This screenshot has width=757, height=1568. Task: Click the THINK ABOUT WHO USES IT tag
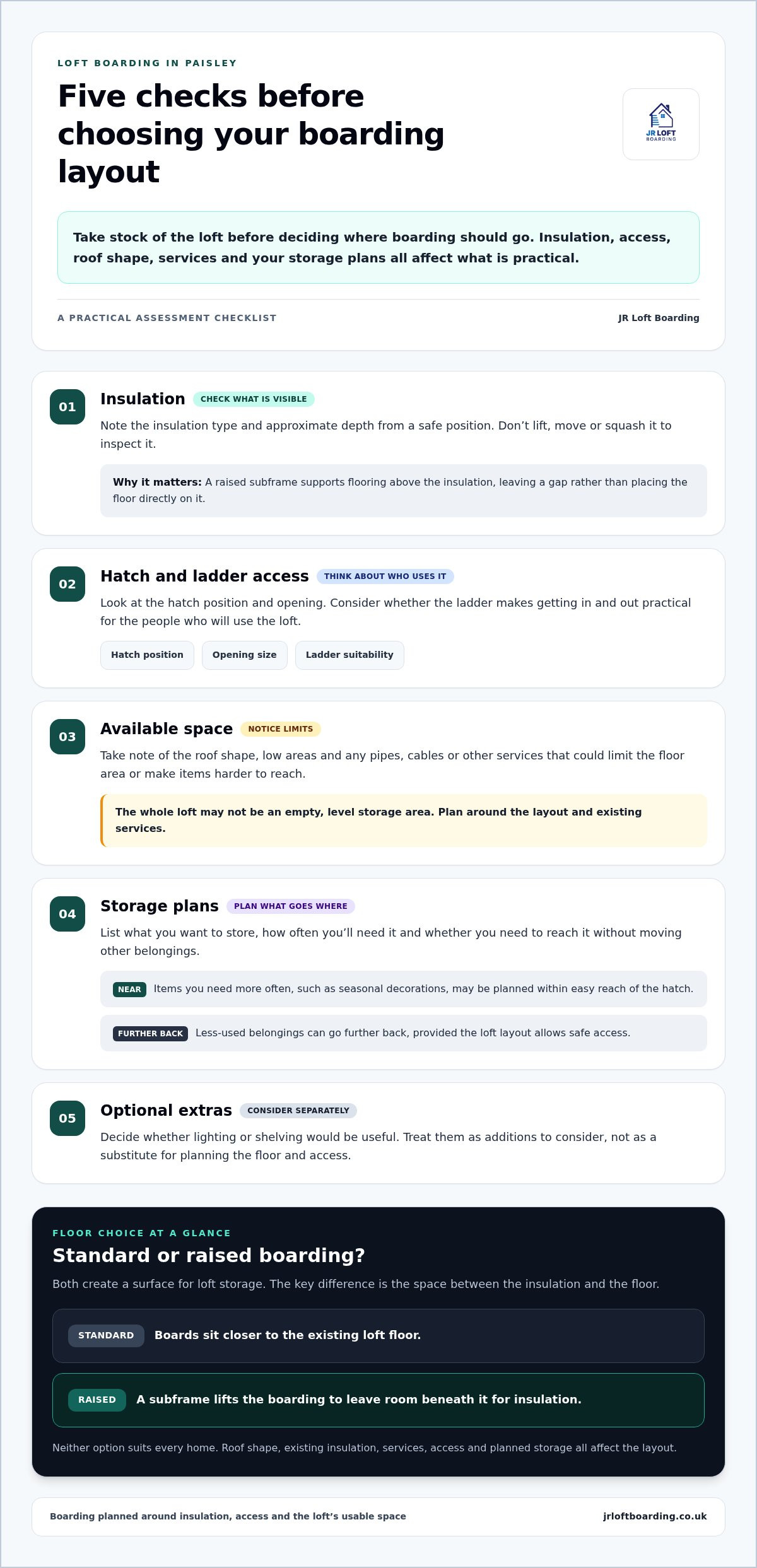coord(385,576)
